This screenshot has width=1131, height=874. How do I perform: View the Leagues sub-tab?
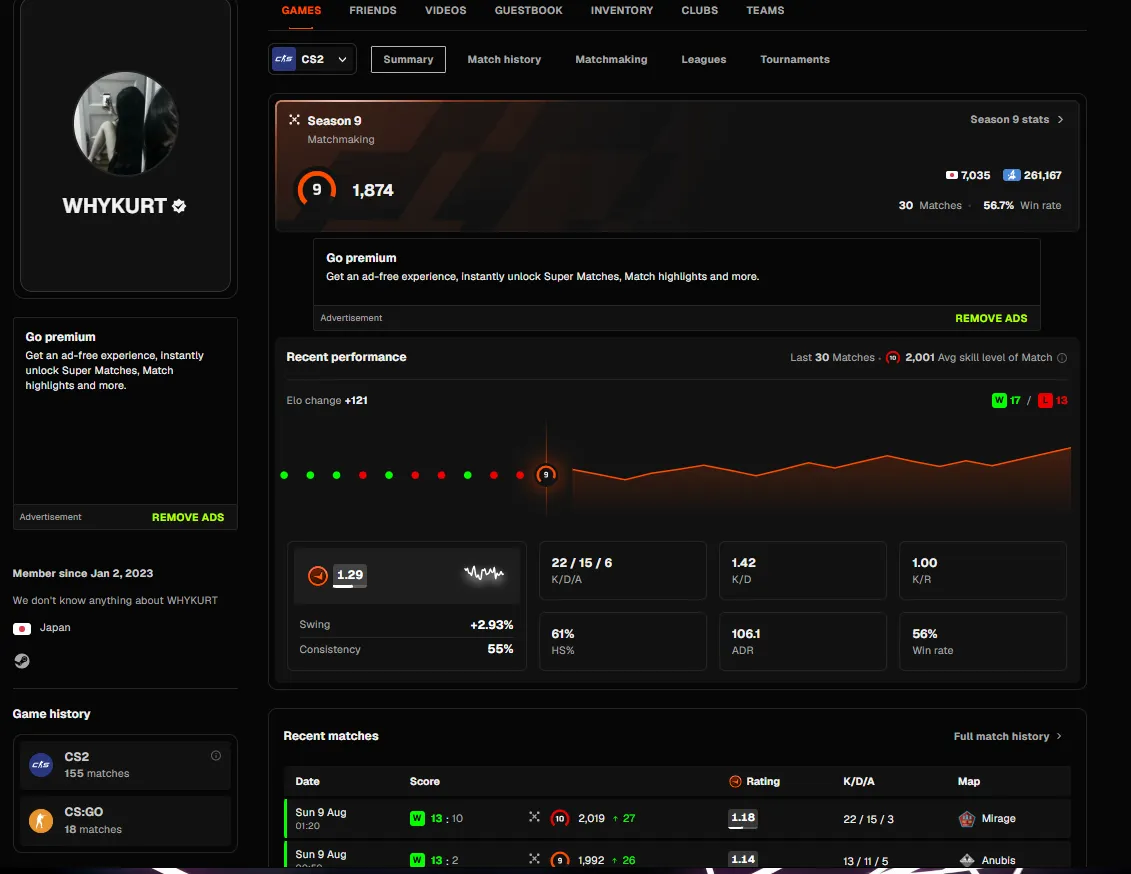pos(704,59)
